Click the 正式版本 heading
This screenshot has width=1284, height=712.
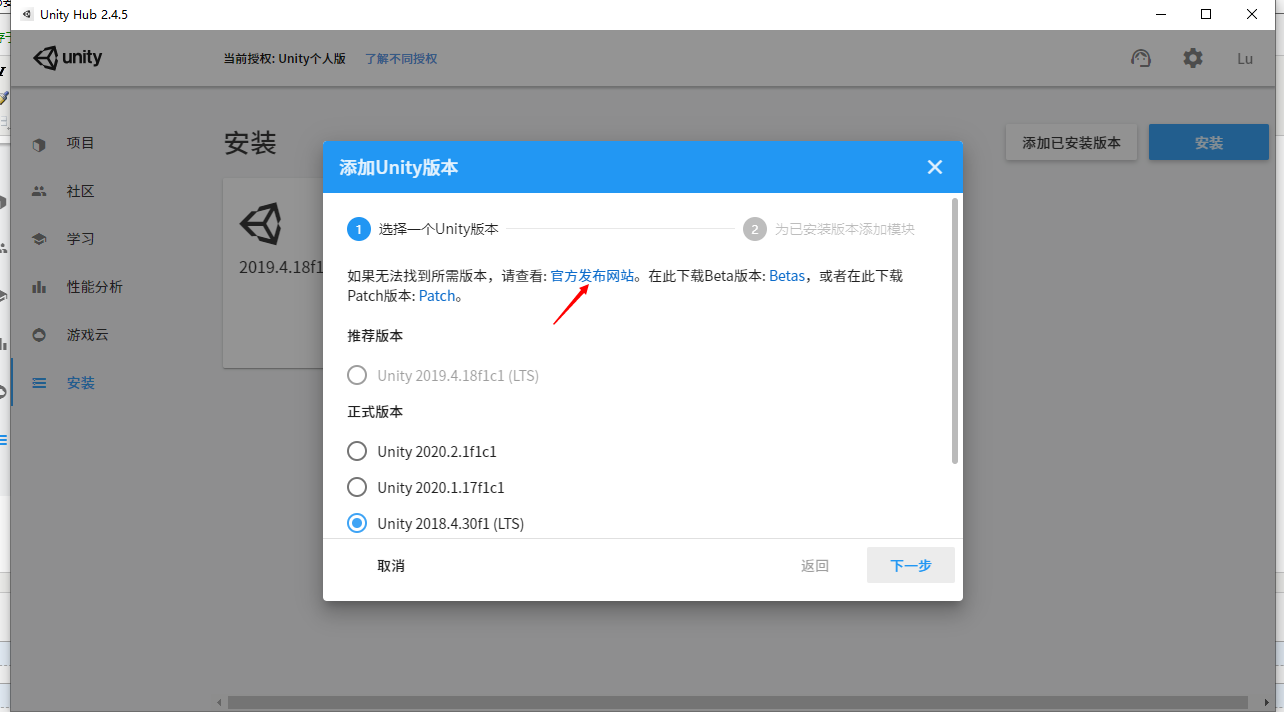click(375, 412)
